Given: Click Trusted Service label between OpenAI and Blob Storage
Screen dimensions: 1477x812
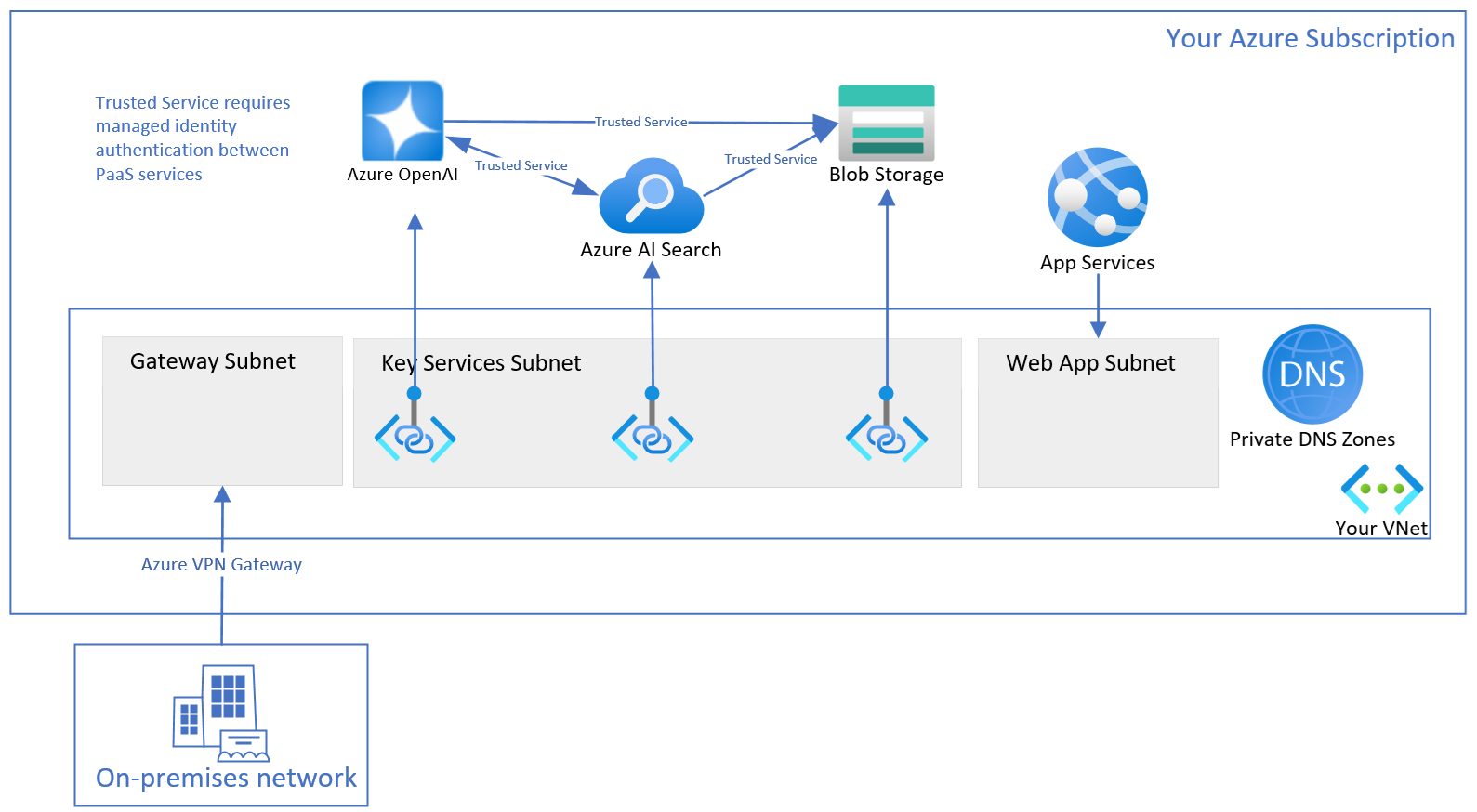Looking at the screenshot, I should pos(640,122).
